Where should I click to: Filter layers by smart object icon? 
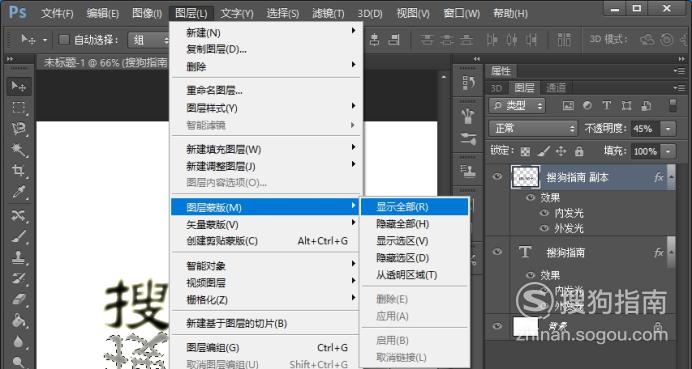point(646,105)
